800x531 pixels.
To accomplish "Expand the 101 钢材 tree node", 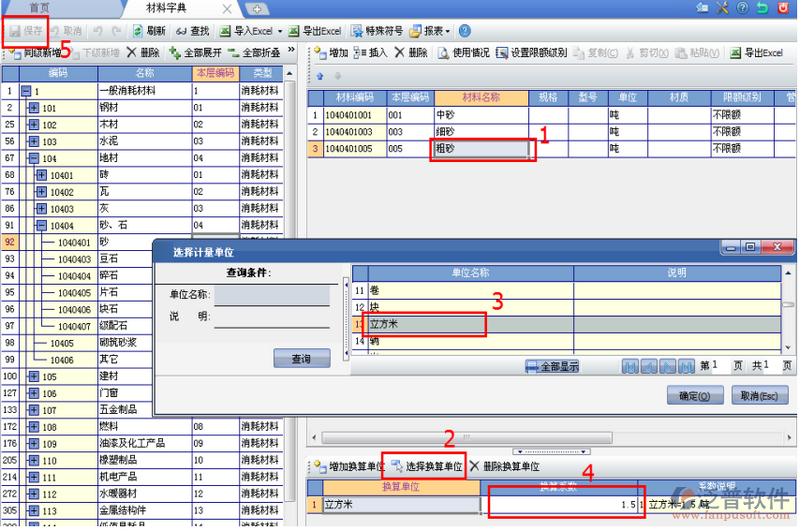I will [x=34, y=108].
